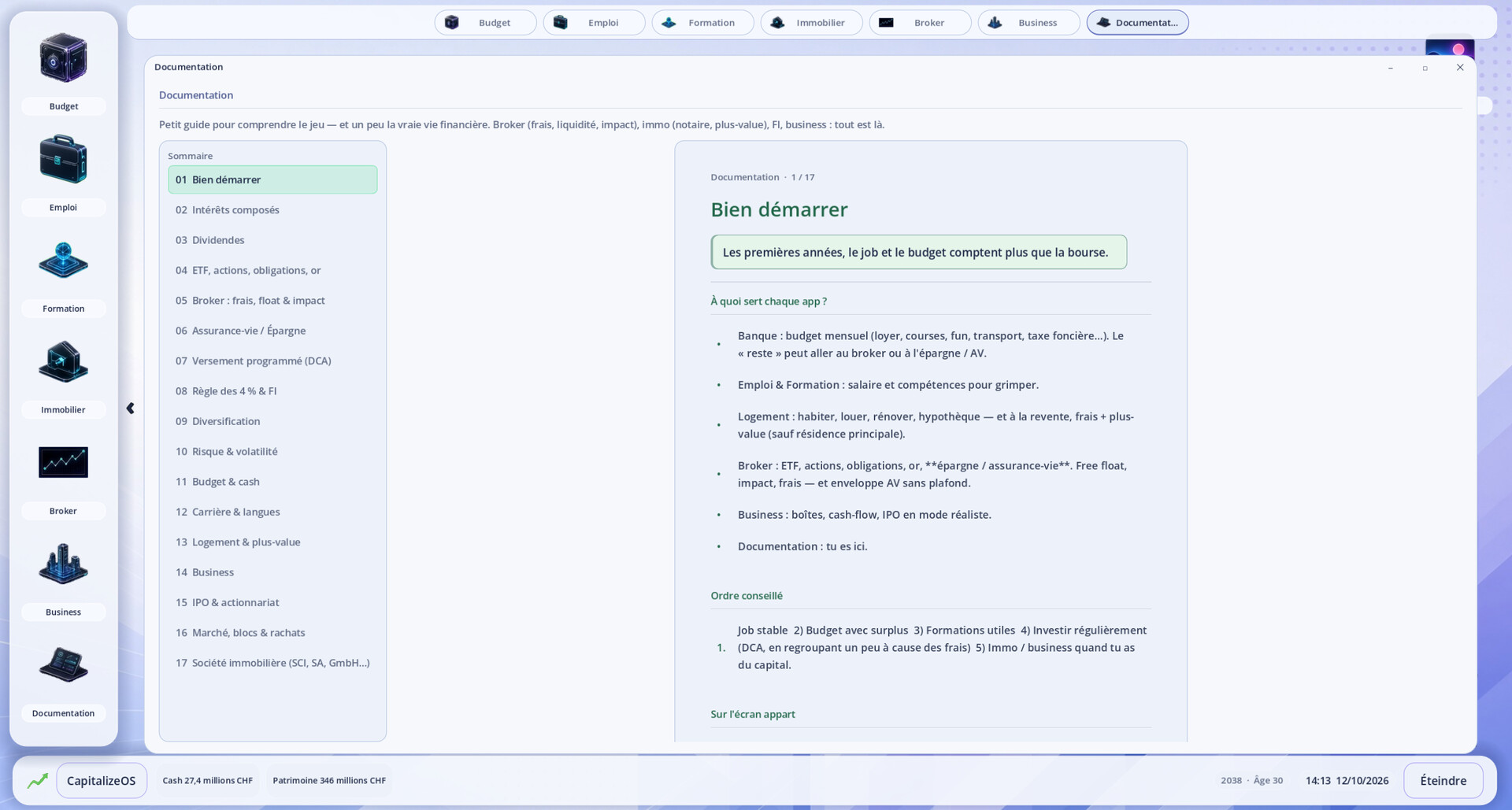The width and height of the screenshot is (1512, 810).
Task: Open chapter 04 ETF, actions, obligations, or
Action: pos(272,270)
